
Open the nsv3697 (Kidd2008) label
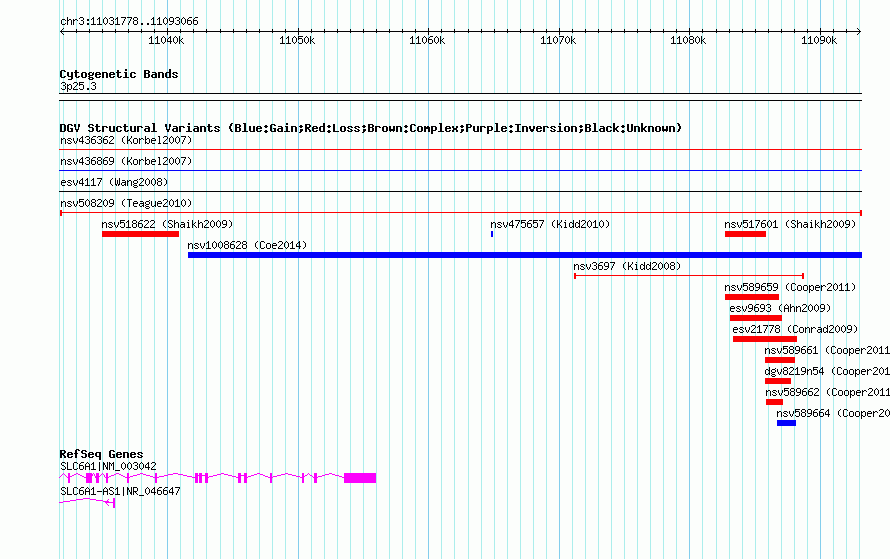click(x=627, y=266)
